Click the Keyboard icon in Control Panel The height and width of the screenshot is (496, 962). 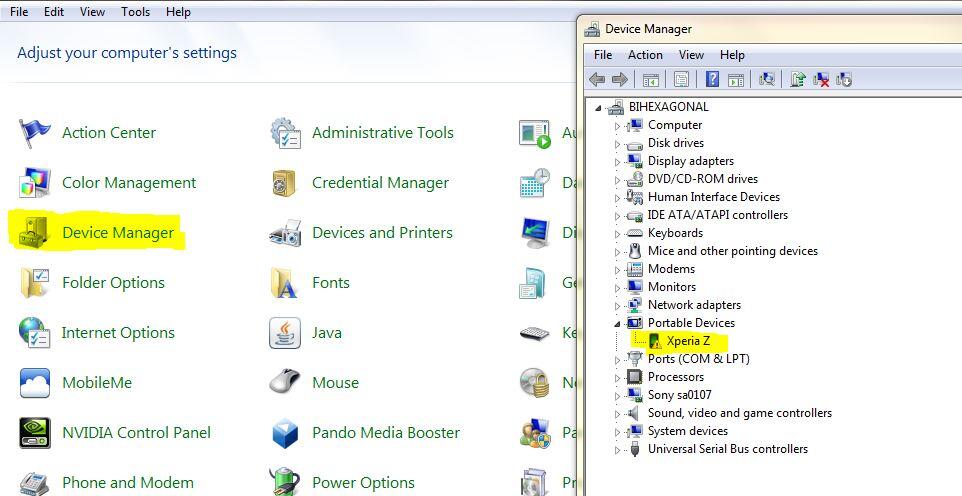[x=534, y=333]
